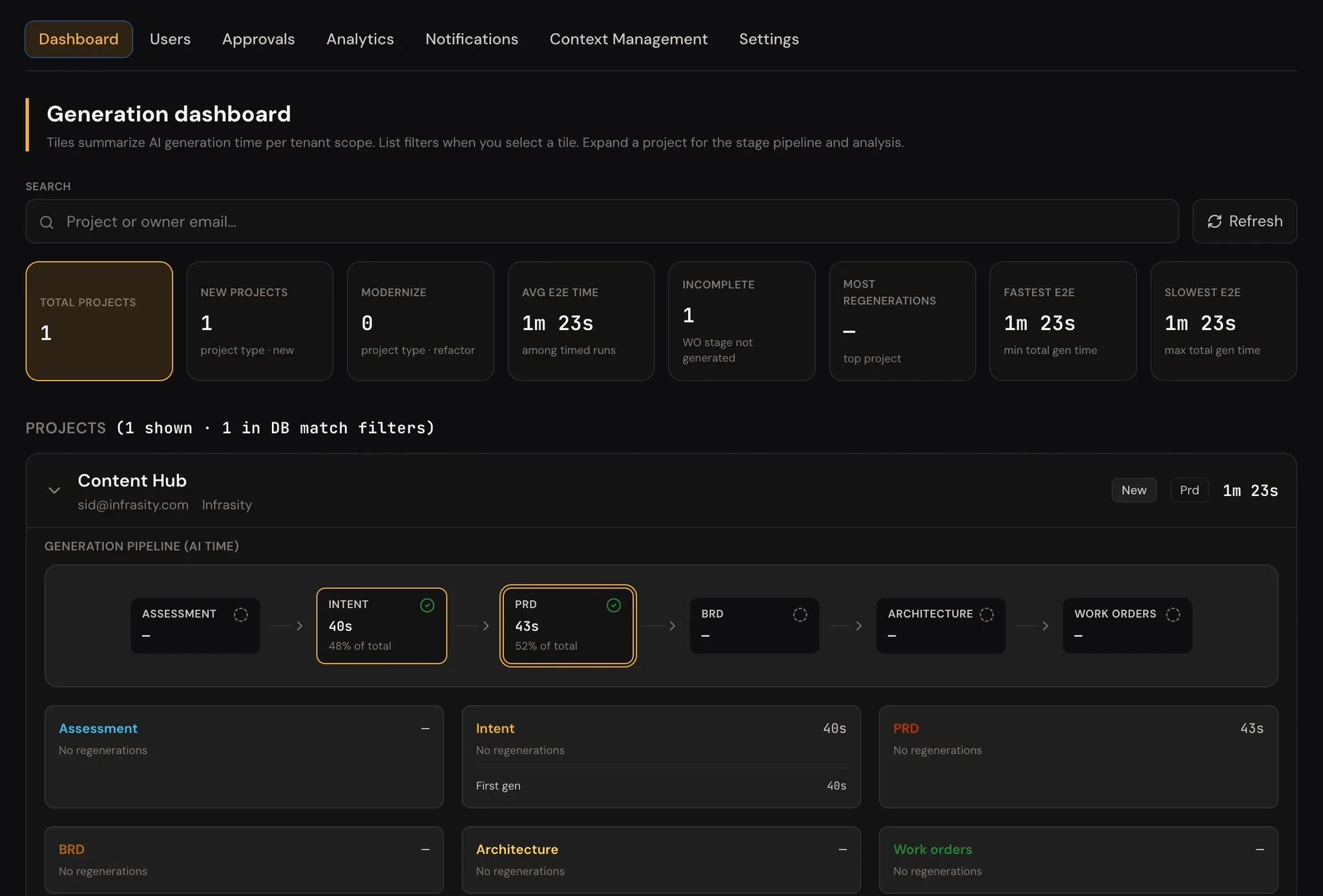1323x896 pixels.
Task: Click the First gen row in Intent card
Action: (x=661, y=786)
